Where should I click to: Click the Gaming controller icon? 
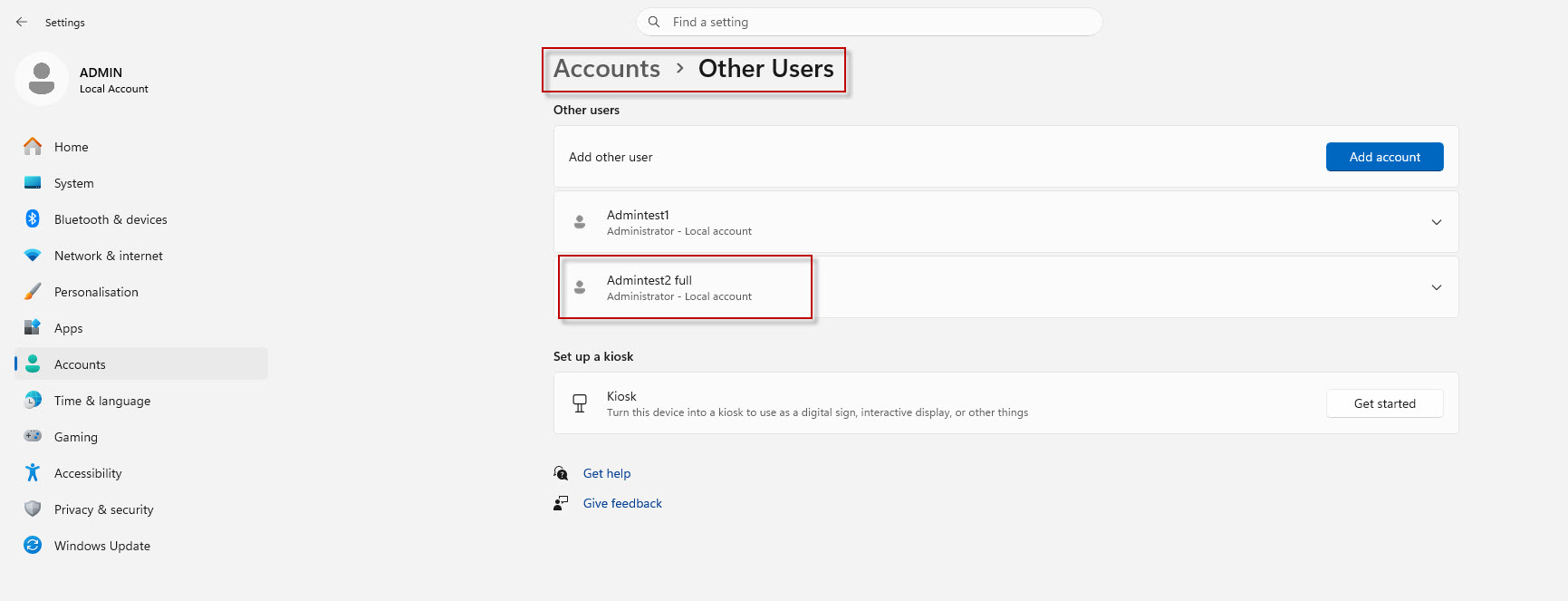(33, 436)
